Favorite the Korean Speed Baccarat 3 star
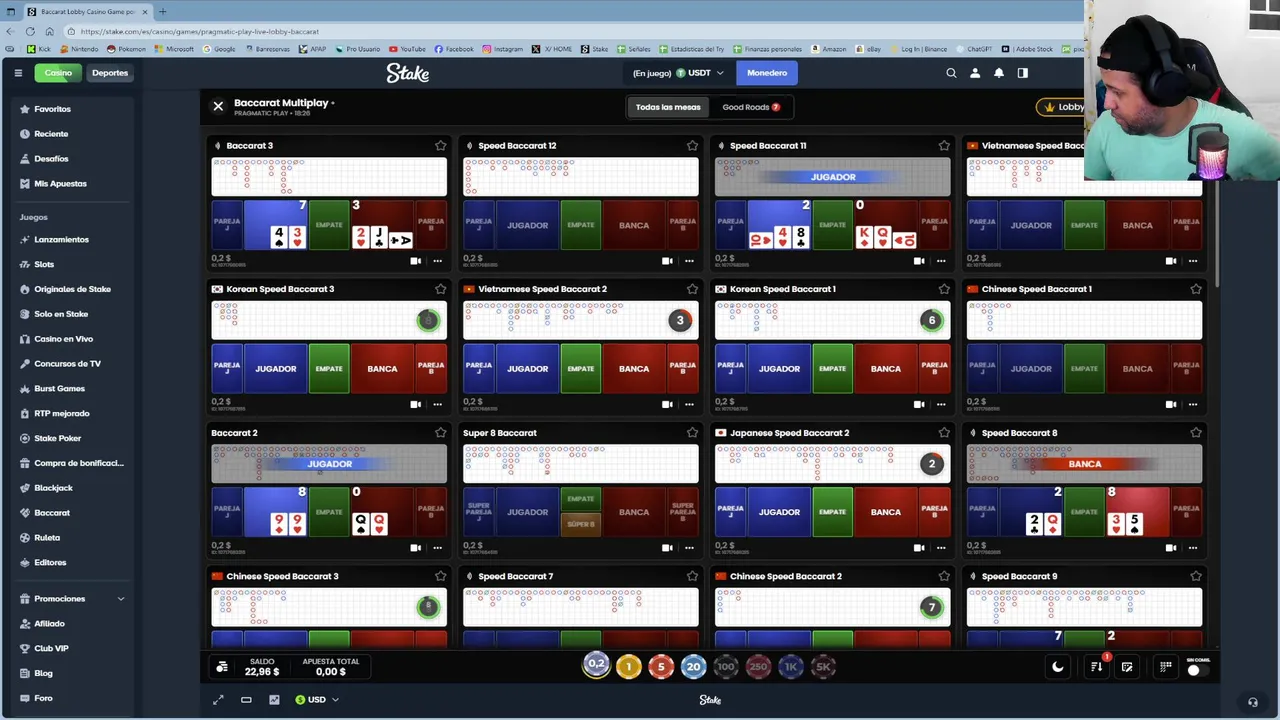The height and width of the screenshot is (720, 1280). [x=440, y=289]
